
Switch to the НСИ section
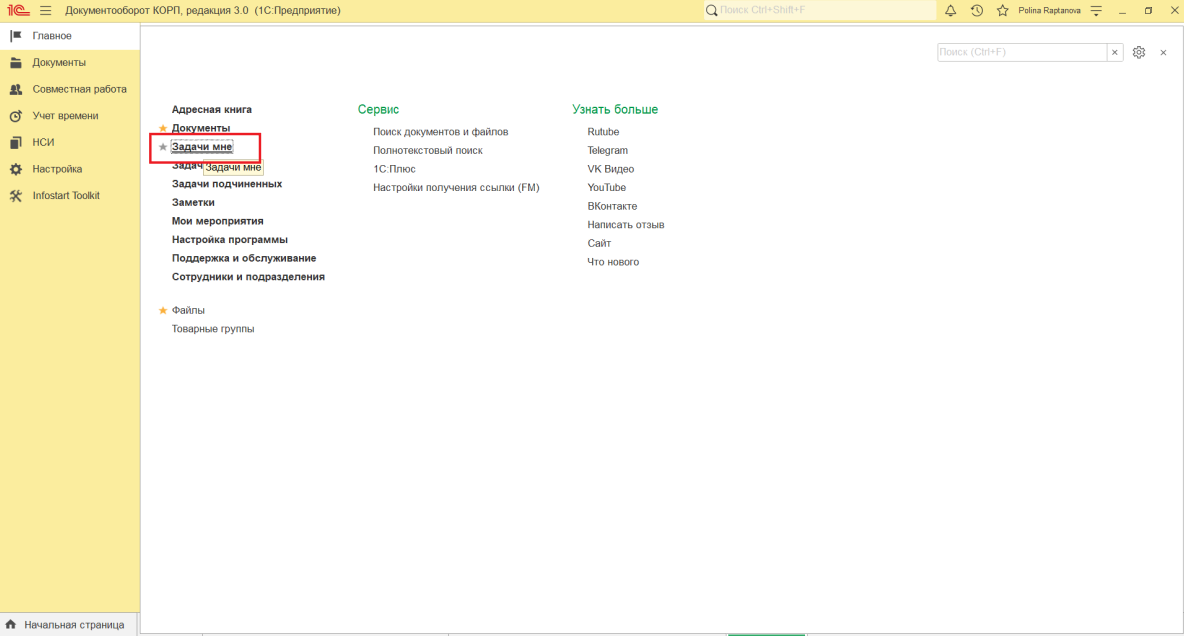pos(43,142)
